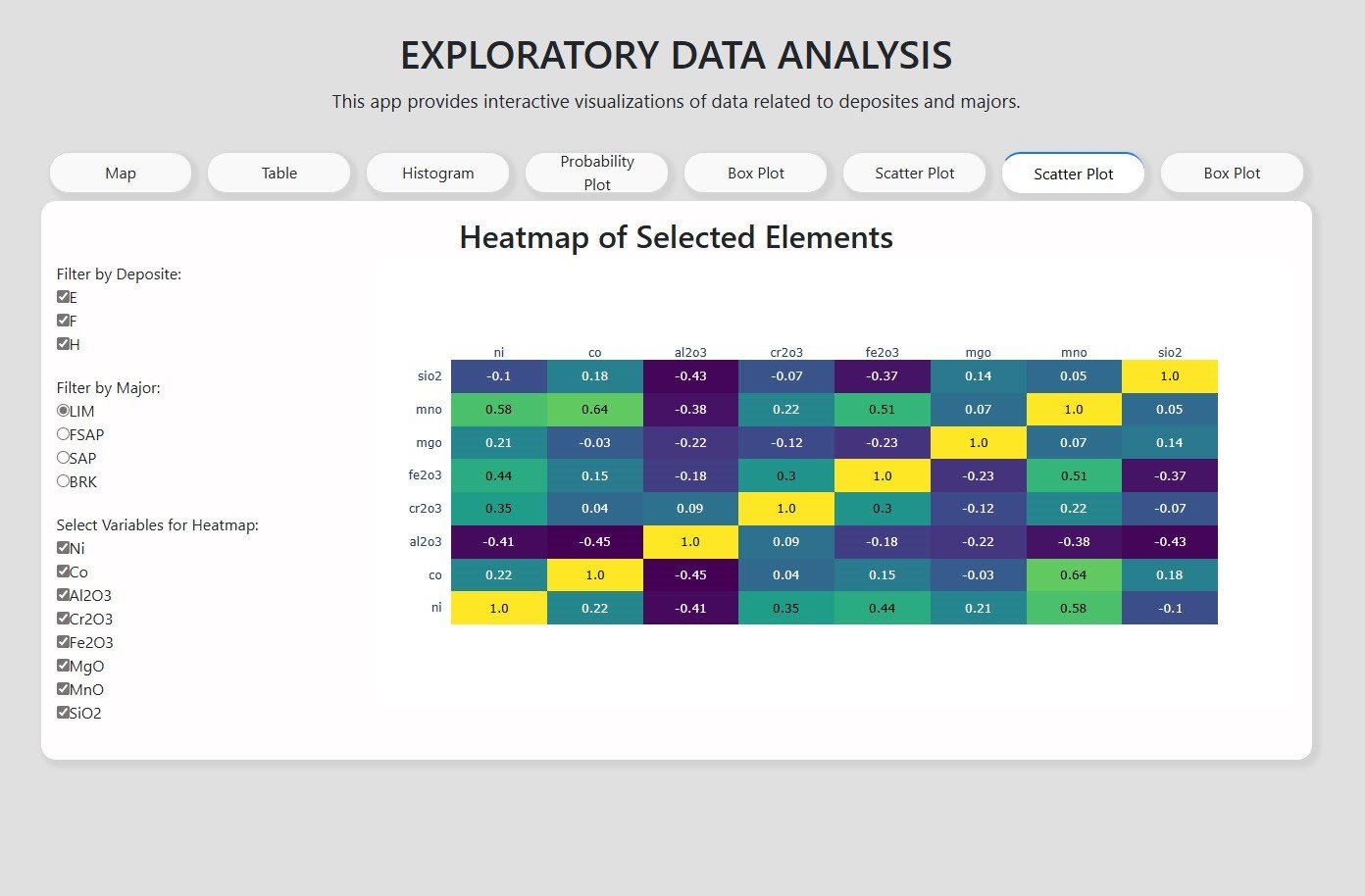Viewport: 1365px width, 896px height.
Task: Open the Histogram tab
Action: point(438,174)
